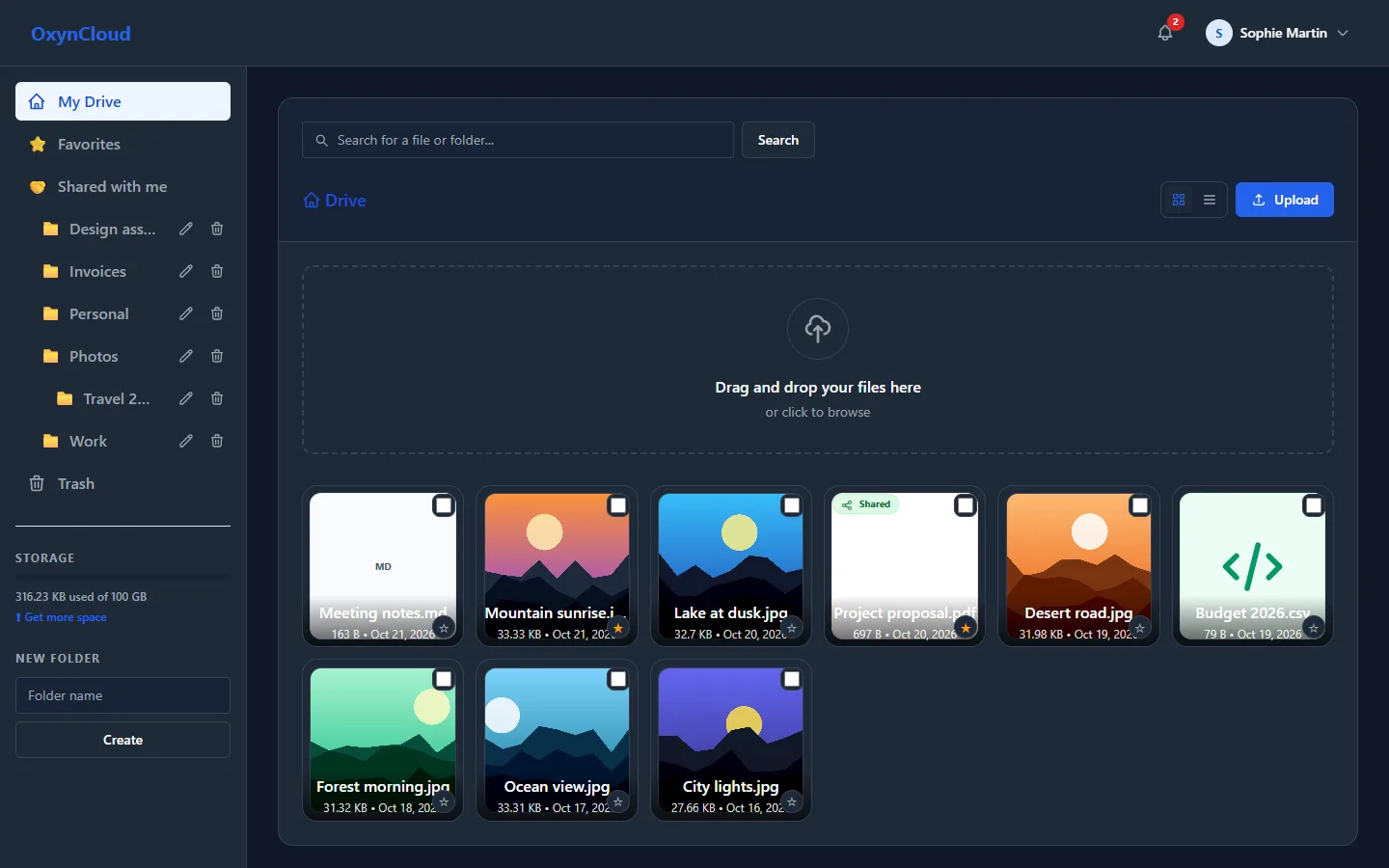This screenshot has height=868, width=1389.
Task: Go to Favorites in the sidebar
Action: [x=123, y=144]
